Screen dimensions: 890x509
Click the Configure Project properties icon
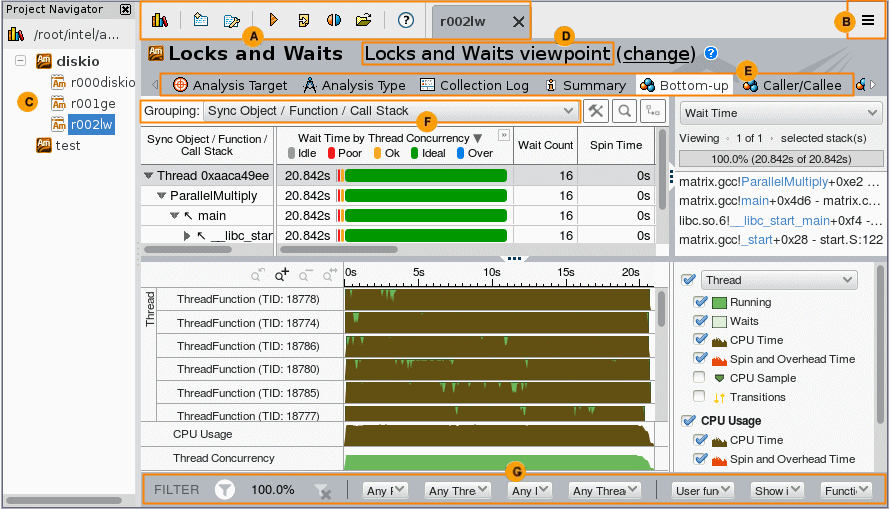click(232, 20)
